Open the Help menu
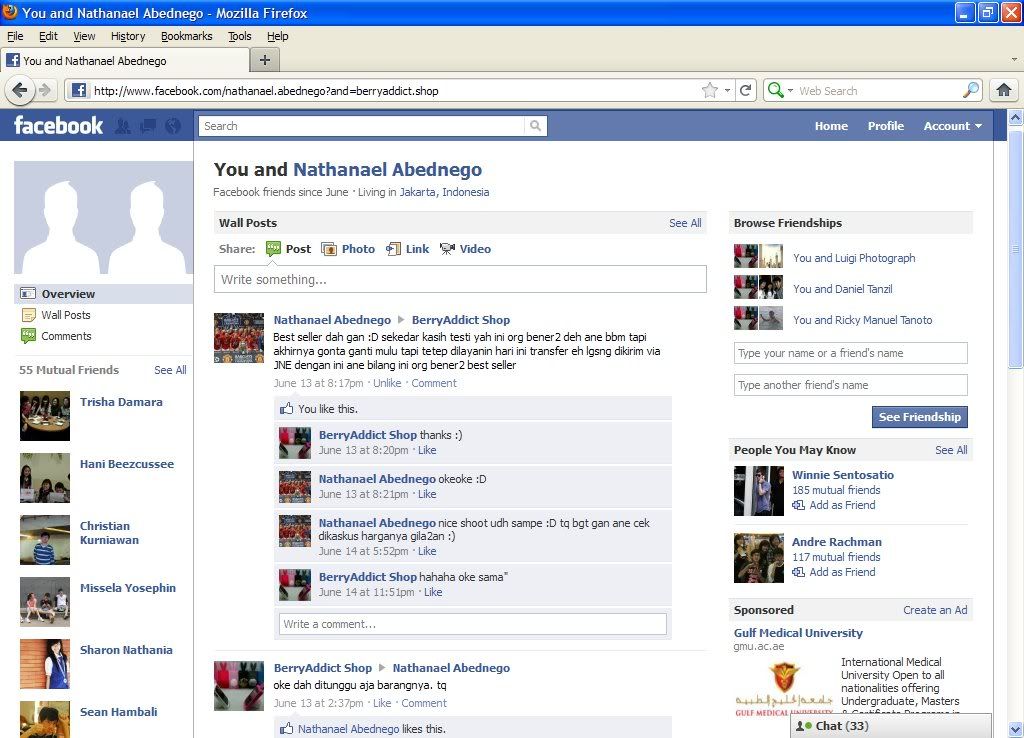Image resolution: width=1024 pixels, height=738 pixels. (x=278, y=36)
